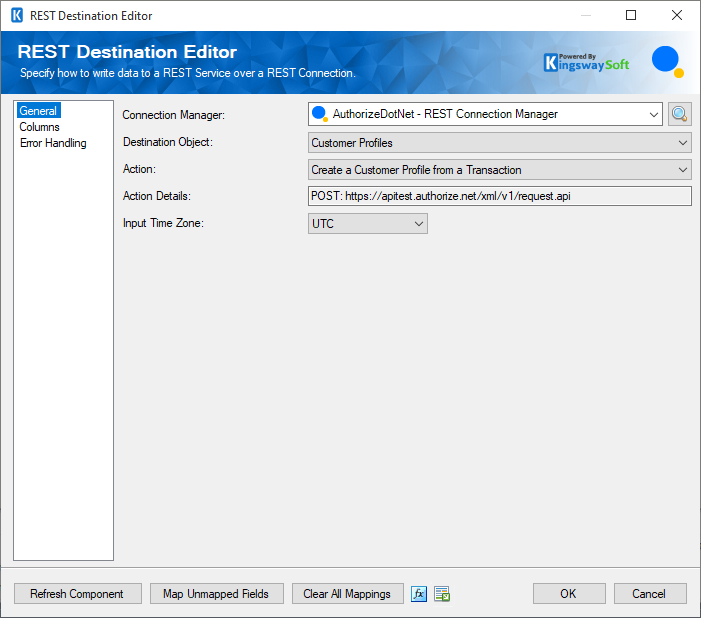This screenshot has height=618, width=701.
Task: Confirm with the OK button
Action: tap(569, 594)
